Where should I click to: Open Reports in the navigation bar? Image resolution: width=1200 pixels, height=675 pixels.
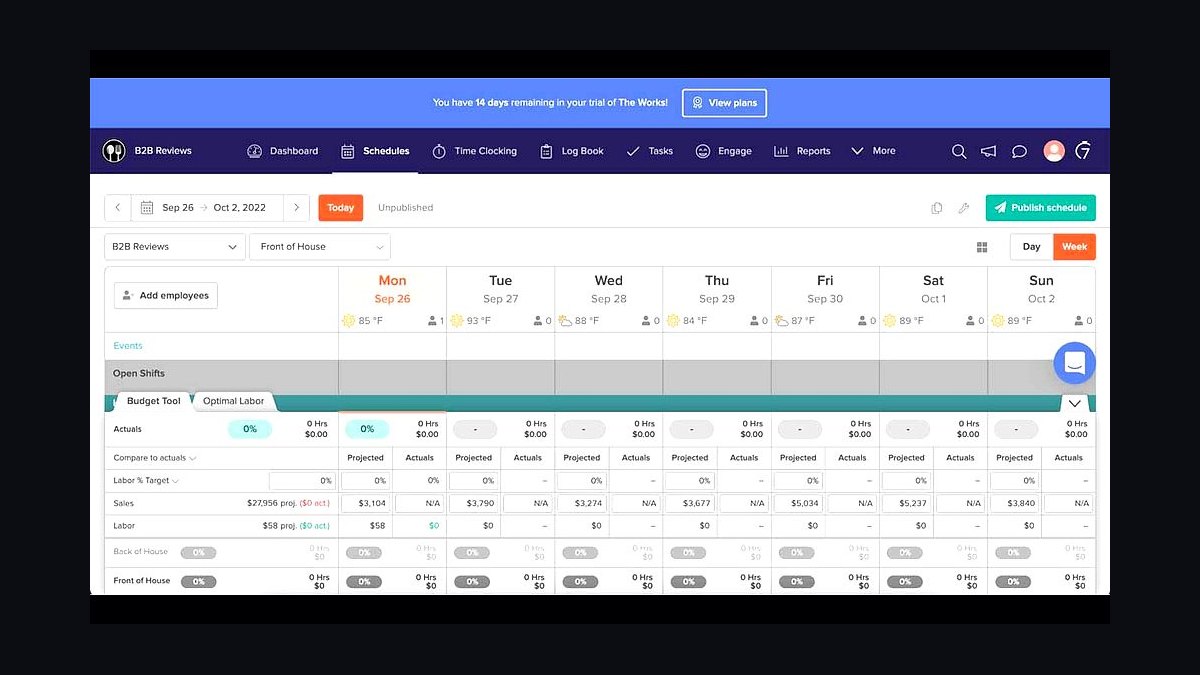point(802,151)
